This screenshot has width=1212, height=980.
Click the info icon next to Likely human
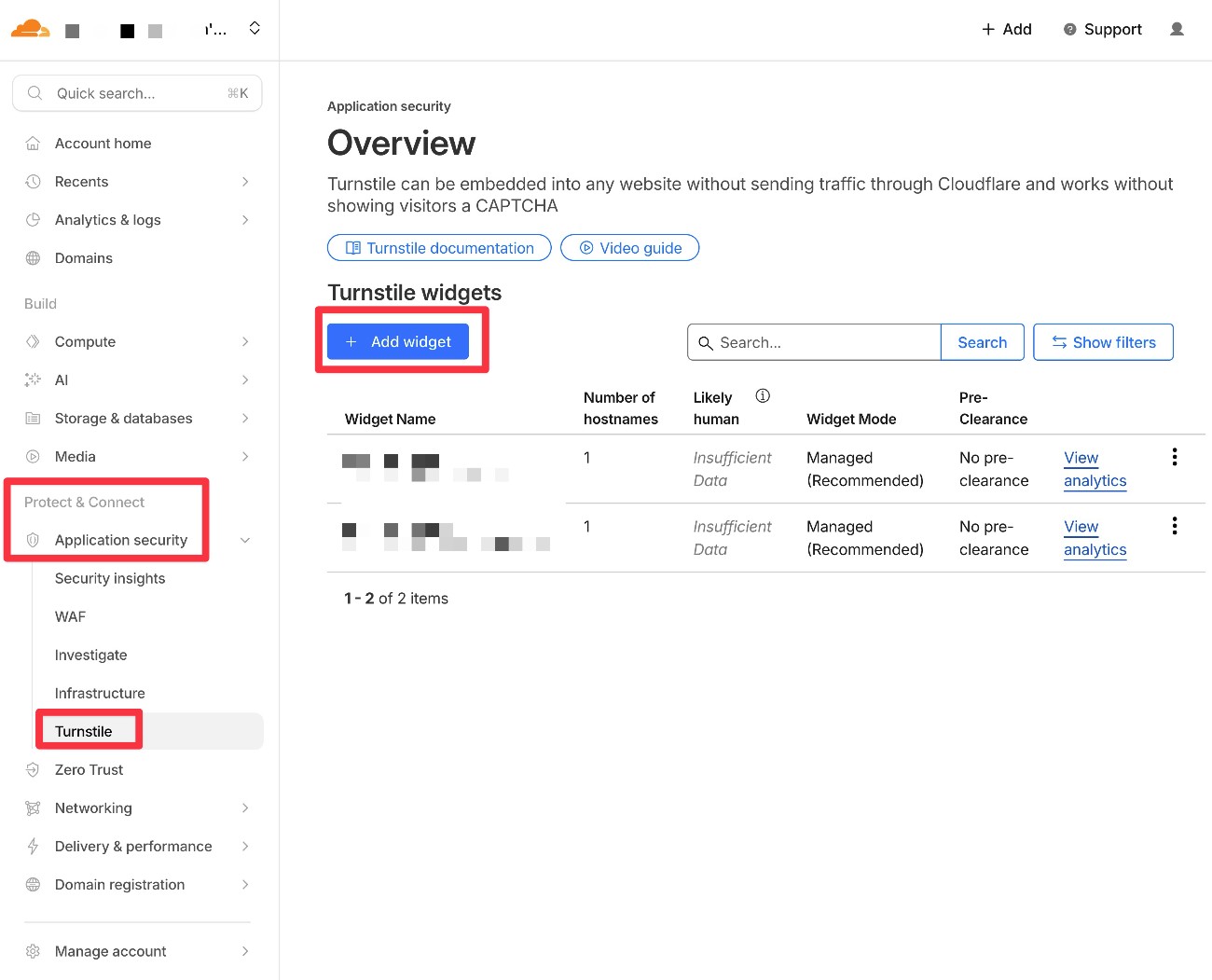pyautogui.click(x=763, y=395)
